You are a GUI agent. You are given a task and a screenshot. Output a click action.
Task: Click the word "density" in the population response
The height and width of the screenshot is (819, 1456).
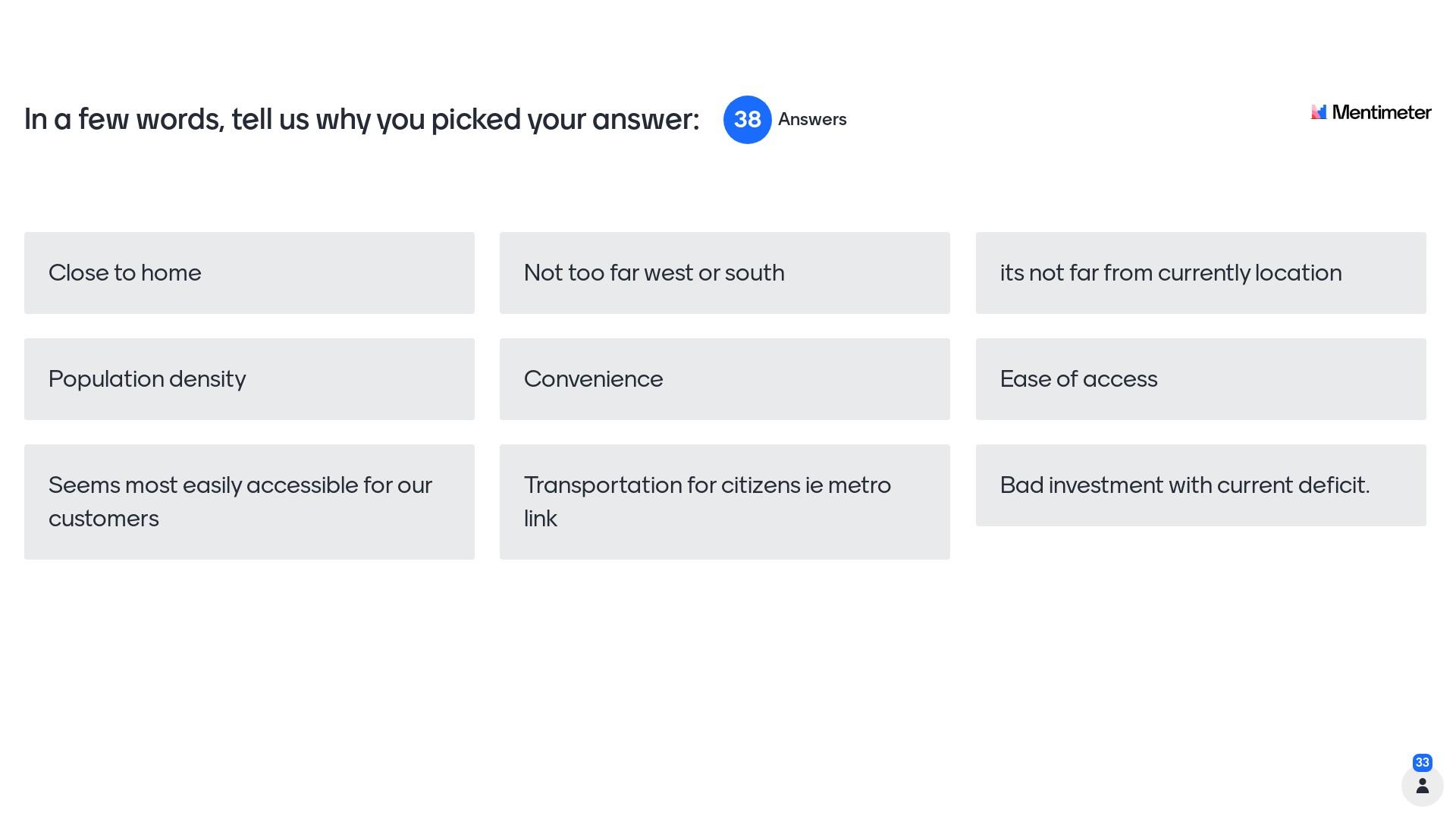point(207,379)
